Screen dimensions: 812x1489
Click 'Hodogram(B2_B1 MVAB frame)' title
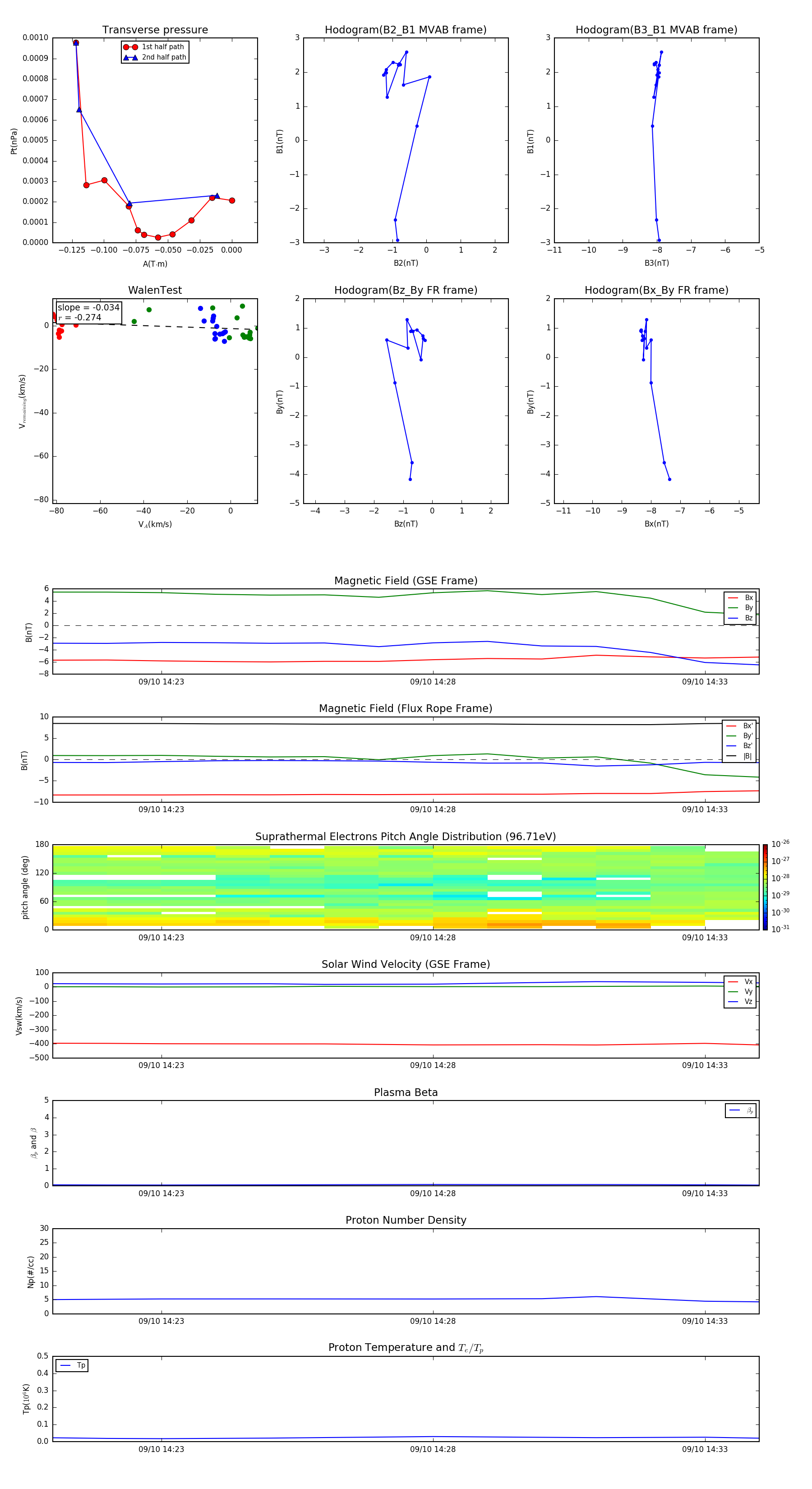(x=406, y=29)
